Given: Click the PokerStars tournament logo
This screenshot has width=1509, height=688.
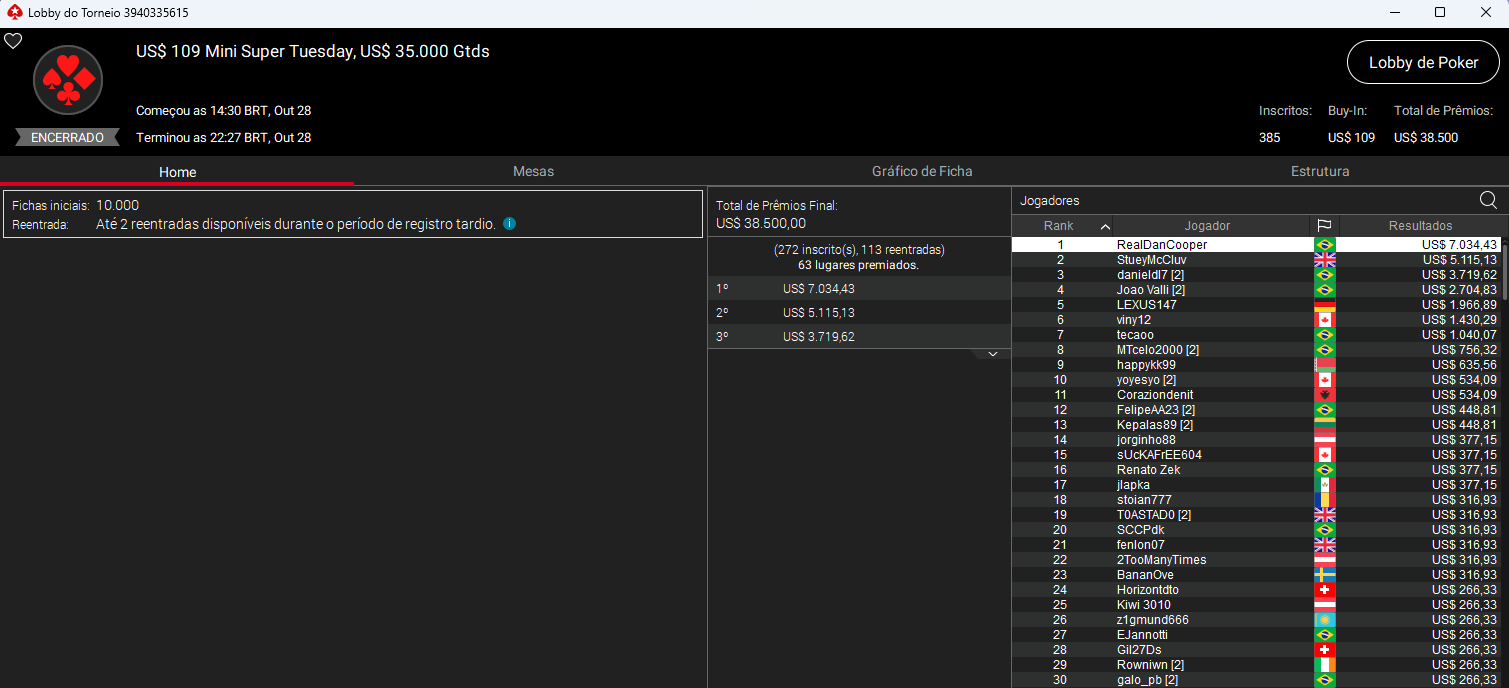Looking at the screenshot, I should pyautogui.click(x=68, y=80).
